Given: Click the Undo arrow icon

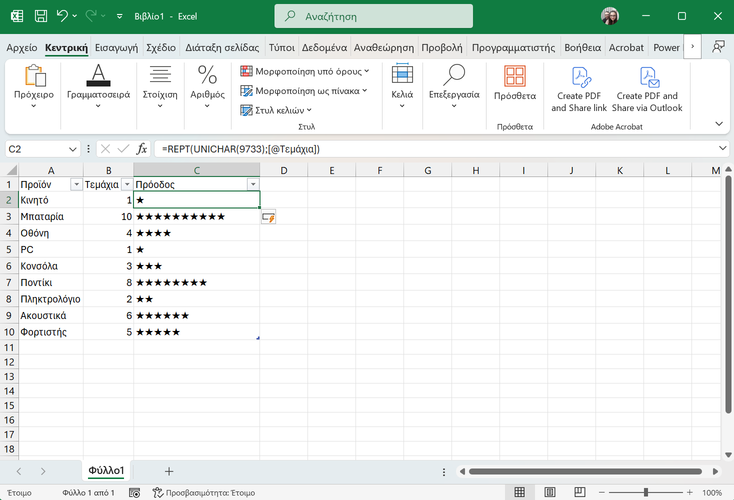Looking at the screenshot, I should click(62, 16).
